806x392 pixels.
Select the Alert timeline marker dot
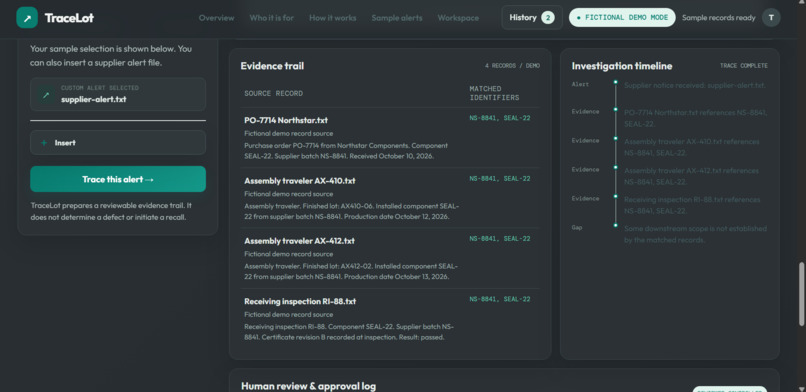[615, 82]
